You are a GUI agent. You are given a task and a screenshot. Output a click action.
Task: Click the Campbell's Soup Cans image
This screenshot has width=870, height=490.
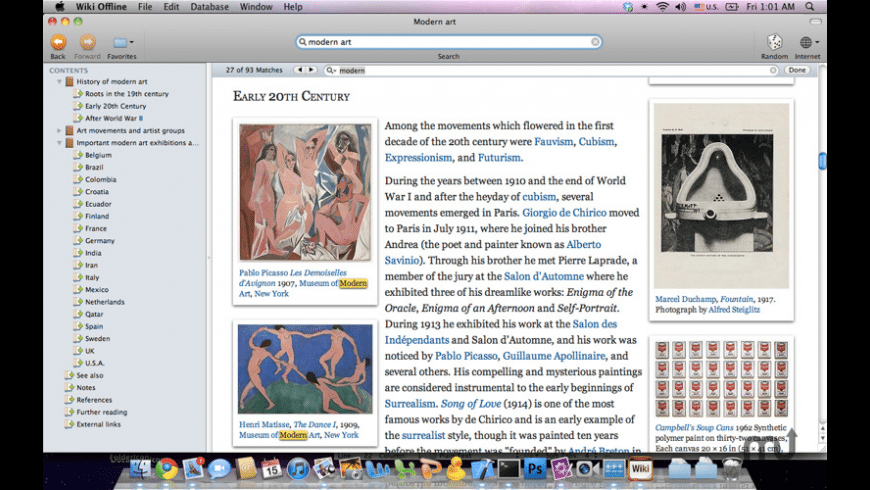coord(721,379)
